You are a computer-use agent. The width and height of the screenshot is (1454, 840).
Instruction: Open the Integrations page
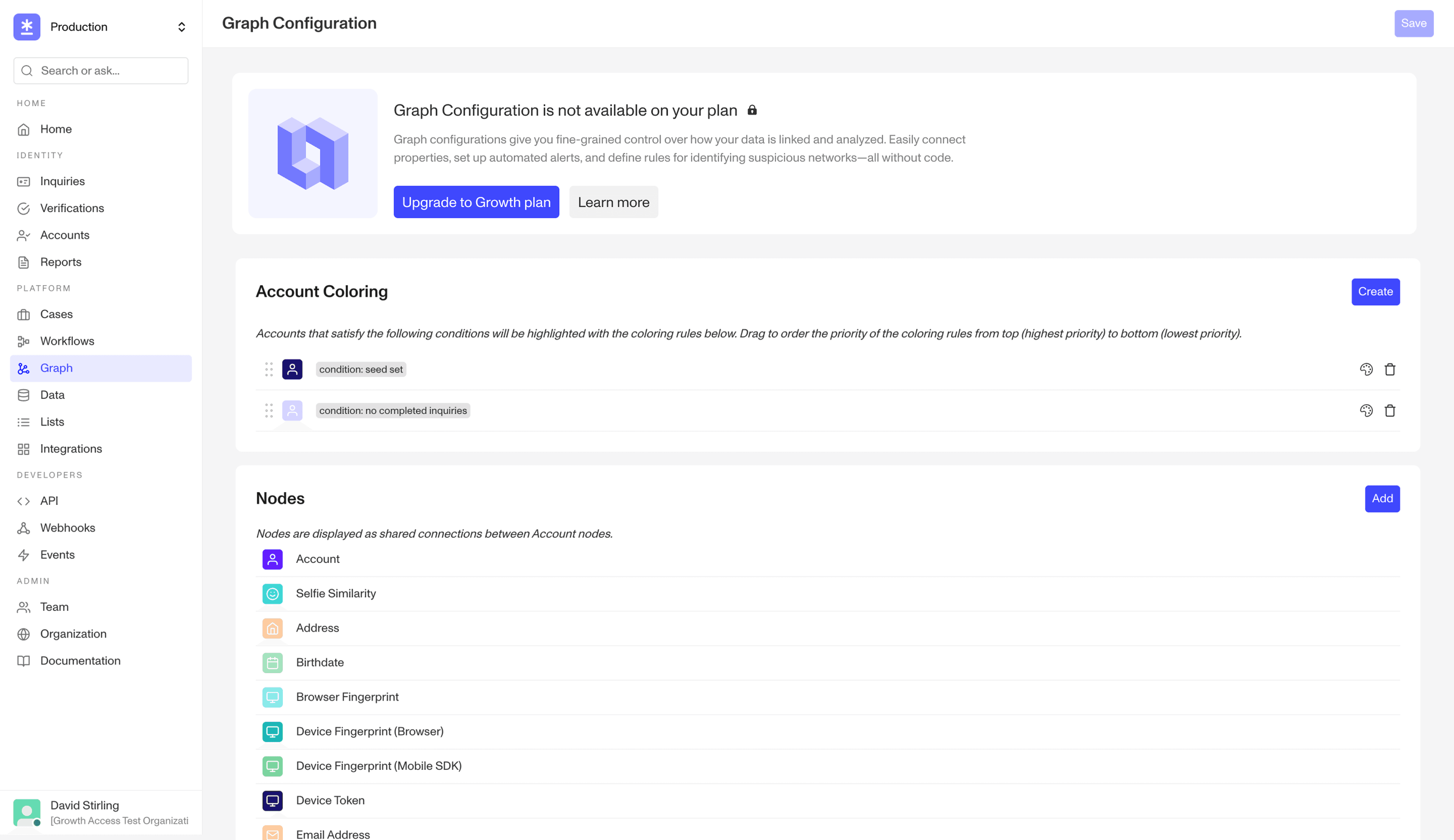(x=101, y=449)
